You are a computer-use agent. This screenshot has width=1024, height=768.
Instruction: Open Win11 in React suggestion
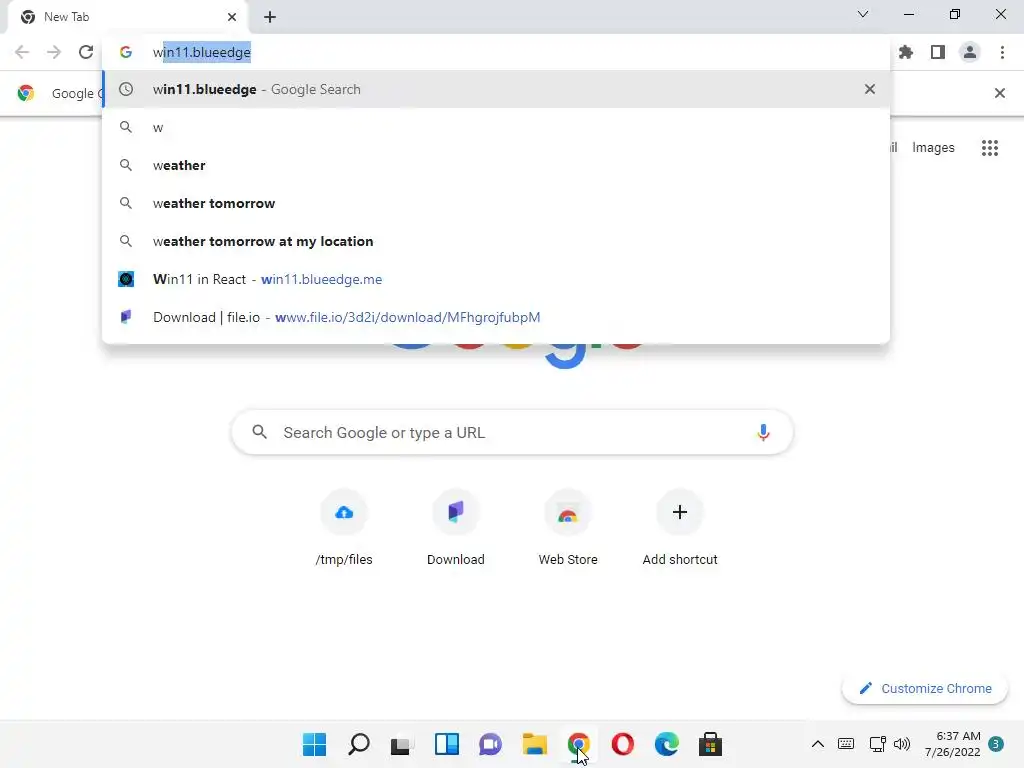coord(496,279)
